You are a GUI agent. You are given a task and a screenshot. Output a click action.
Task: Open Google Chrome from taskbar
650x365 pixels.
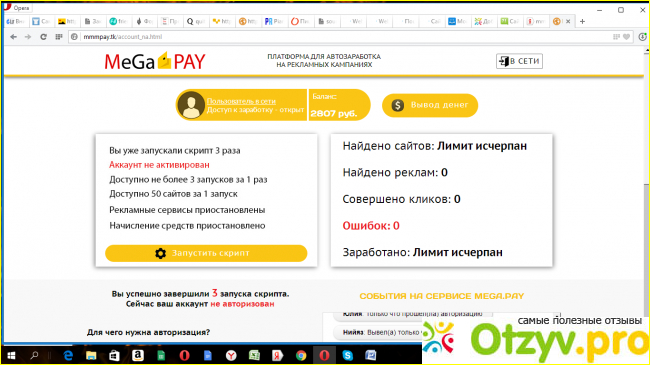[x=301, y=355]
